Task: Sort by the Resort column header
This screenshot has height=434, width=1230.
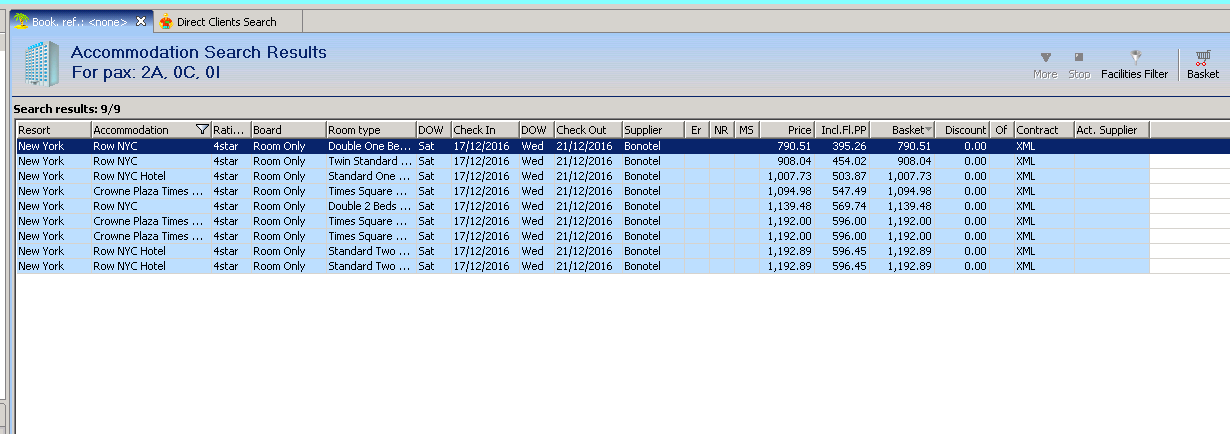Action: [x=53, y=130]
